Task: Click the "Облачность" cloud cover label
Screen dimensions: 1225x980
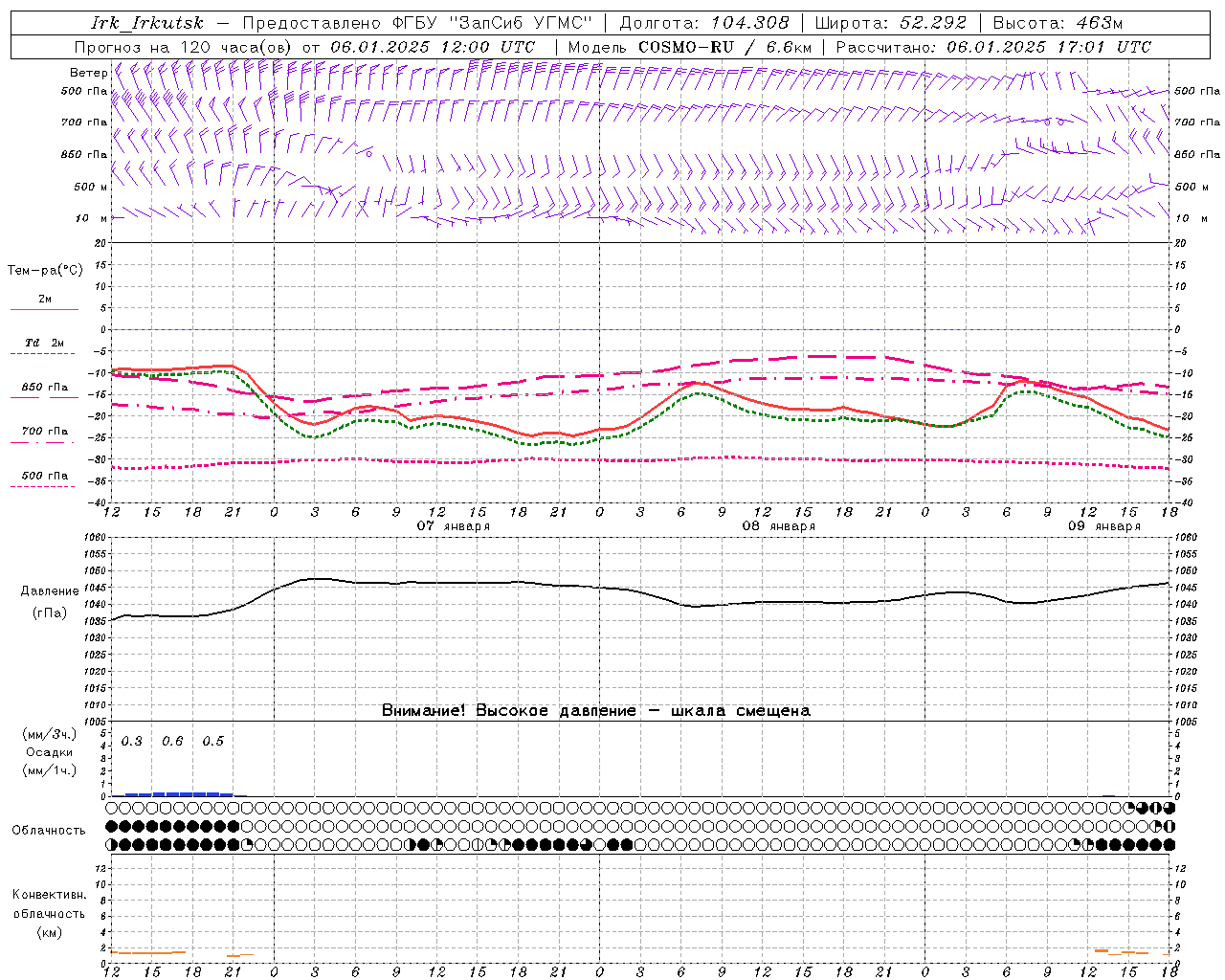Action: (49, 831)
